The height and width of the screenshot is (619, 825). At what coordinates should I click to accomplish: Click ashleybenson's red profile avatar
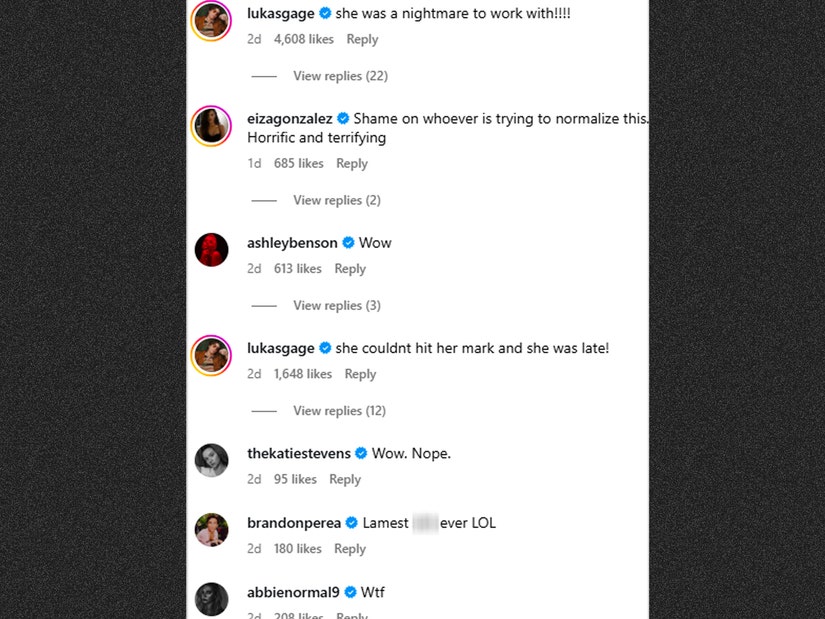pos(212,250)
